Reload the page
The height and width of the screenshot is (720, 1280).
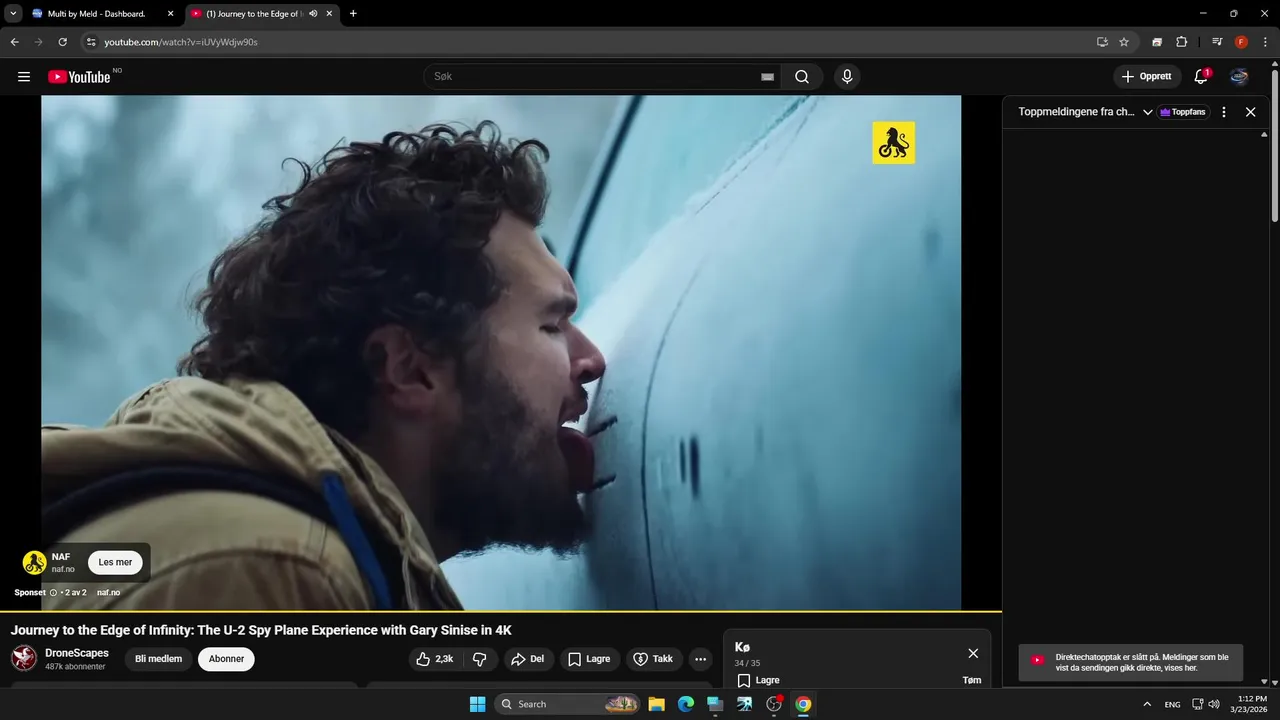[x=62, y=42]
